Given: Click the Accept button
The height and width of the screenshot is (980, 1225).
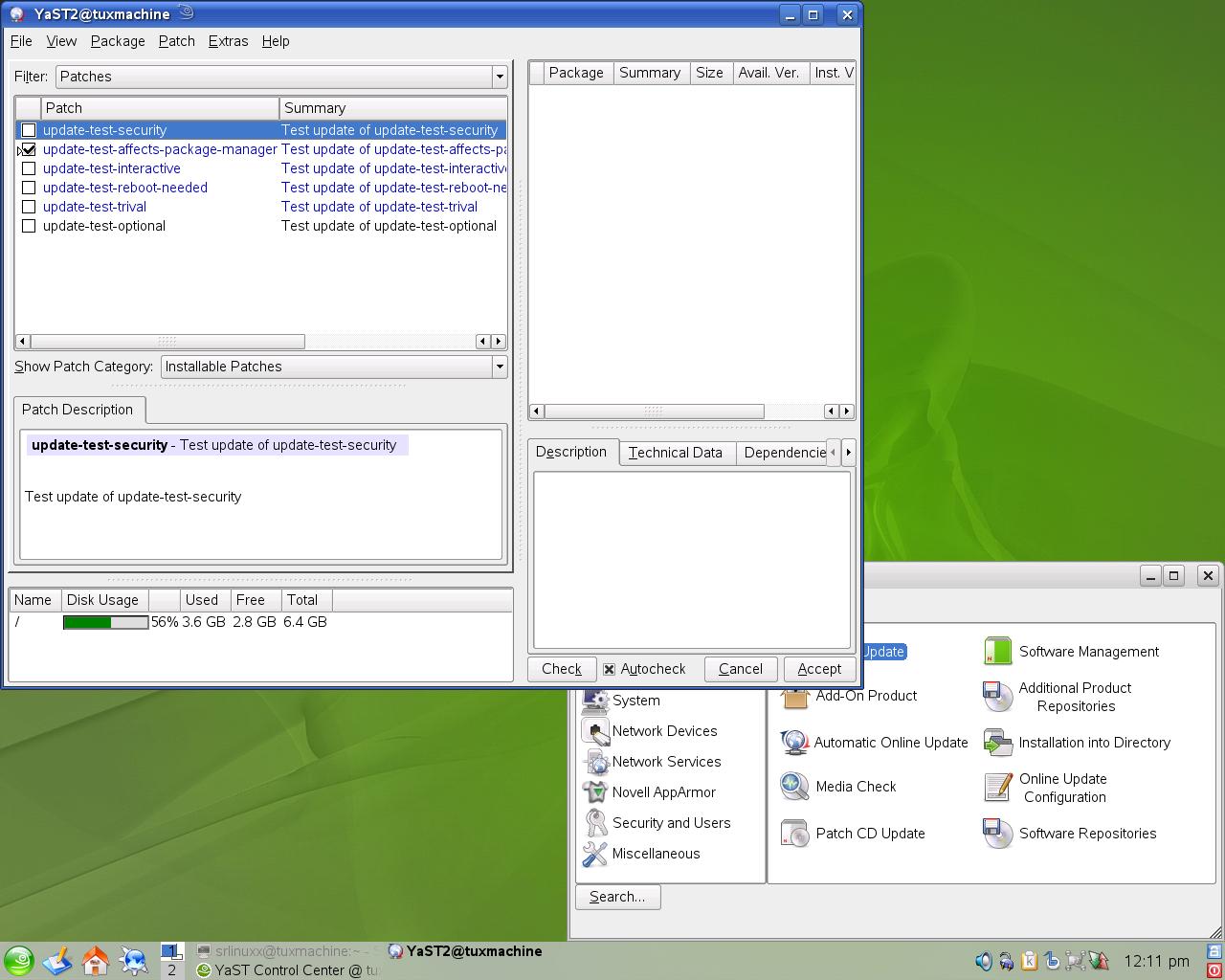Looking at the screenshot, I should pos(819,669).
